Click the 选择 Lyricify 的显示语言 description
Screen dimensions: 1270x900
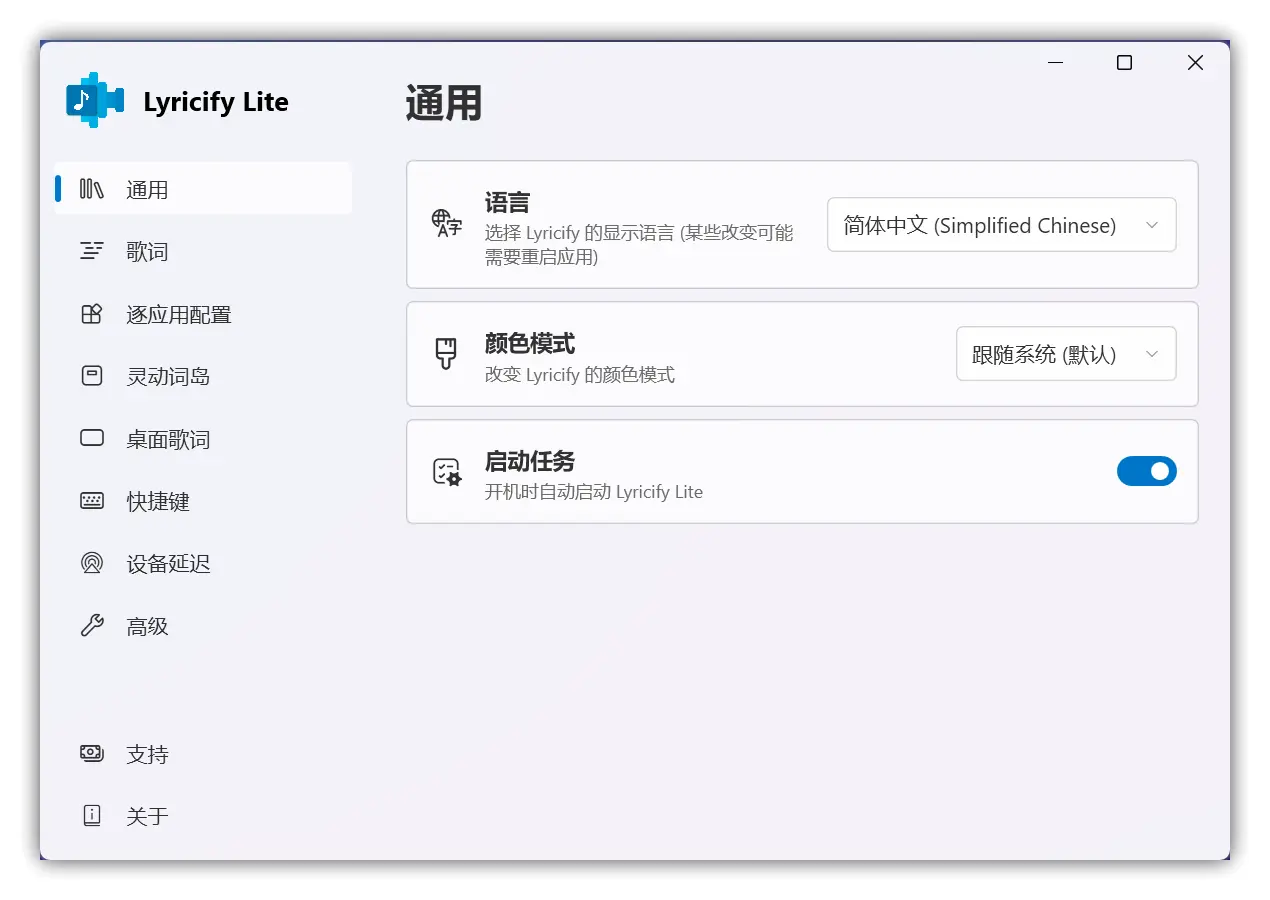pos(639,245)
